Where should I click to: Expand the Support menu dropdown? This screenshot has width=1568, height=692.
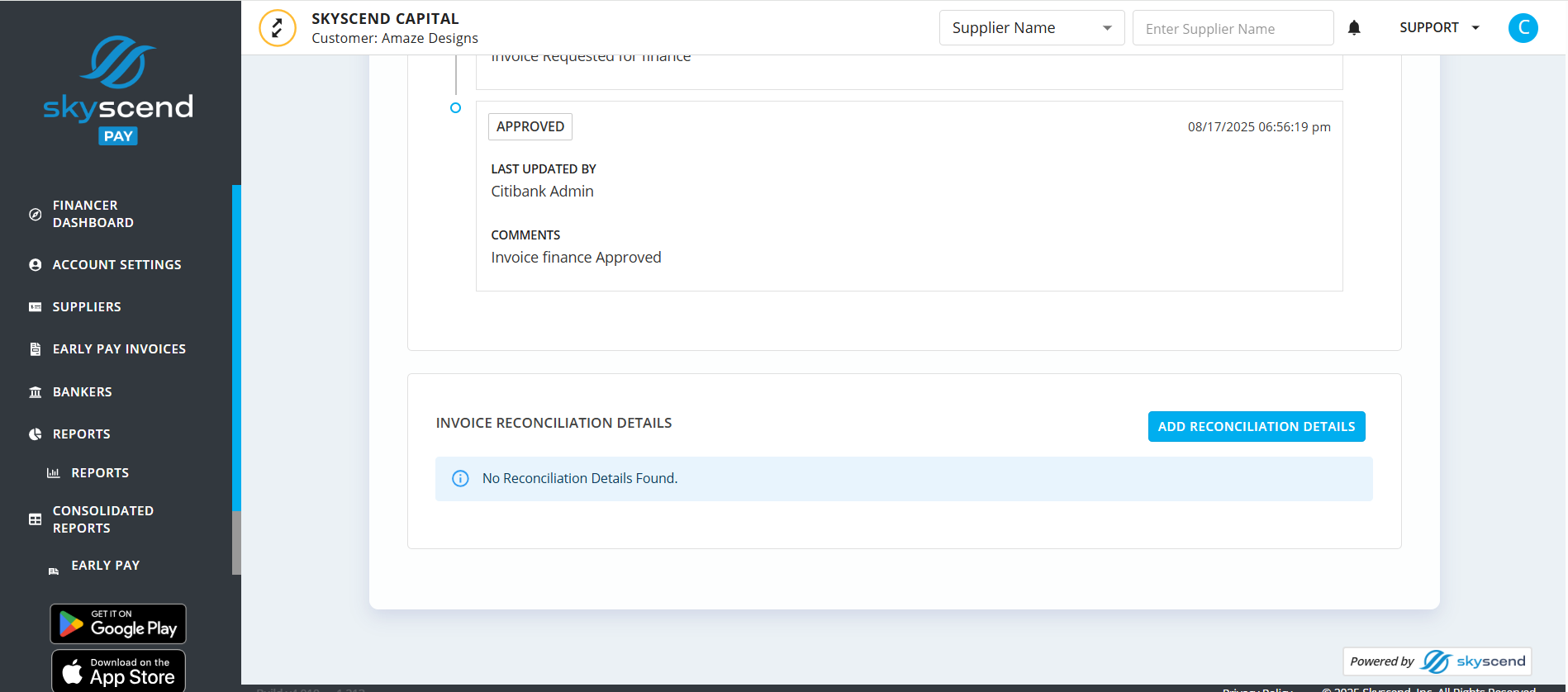pyautogui.click(x=1439, y=28)
